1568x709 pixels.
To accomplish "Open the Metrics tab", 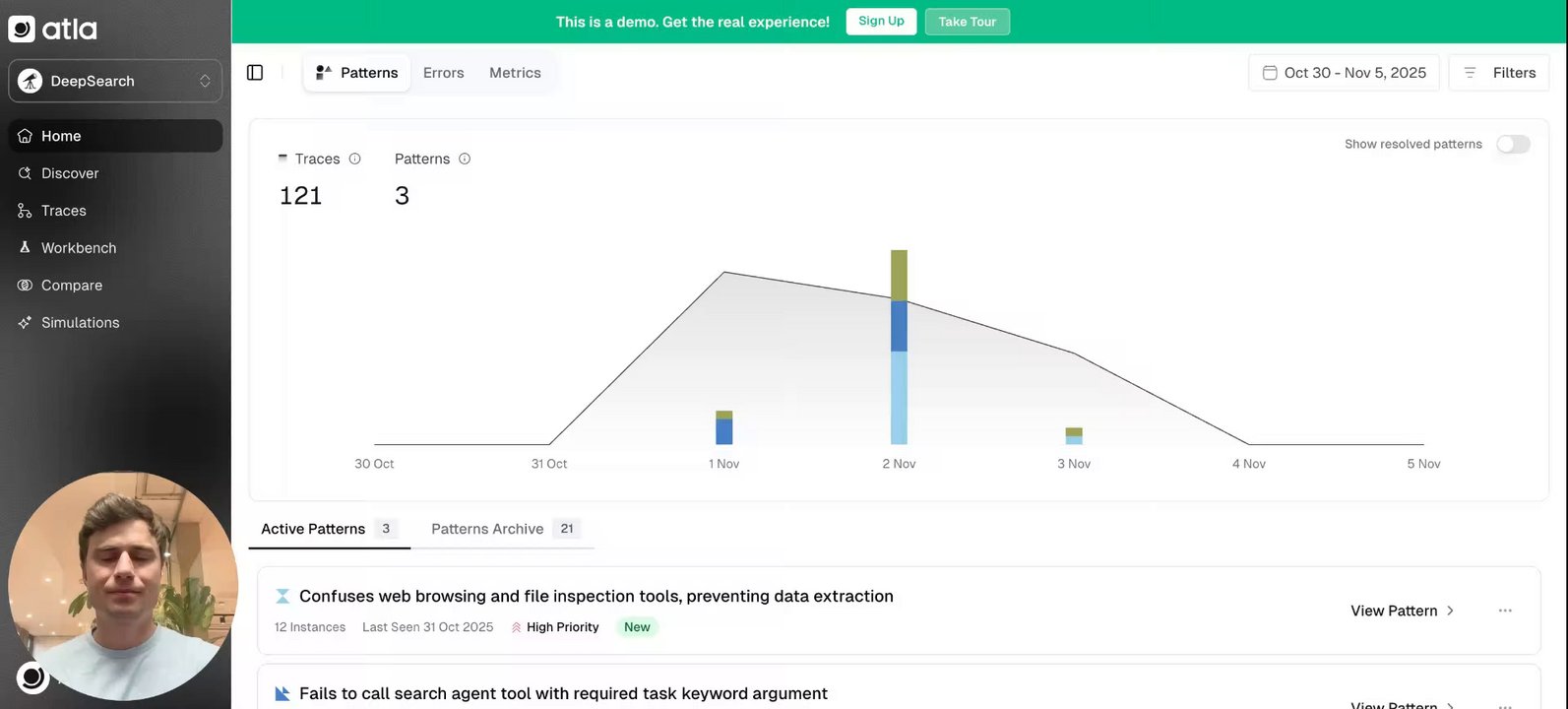I will pyautogui.click(x=515, y=73).
